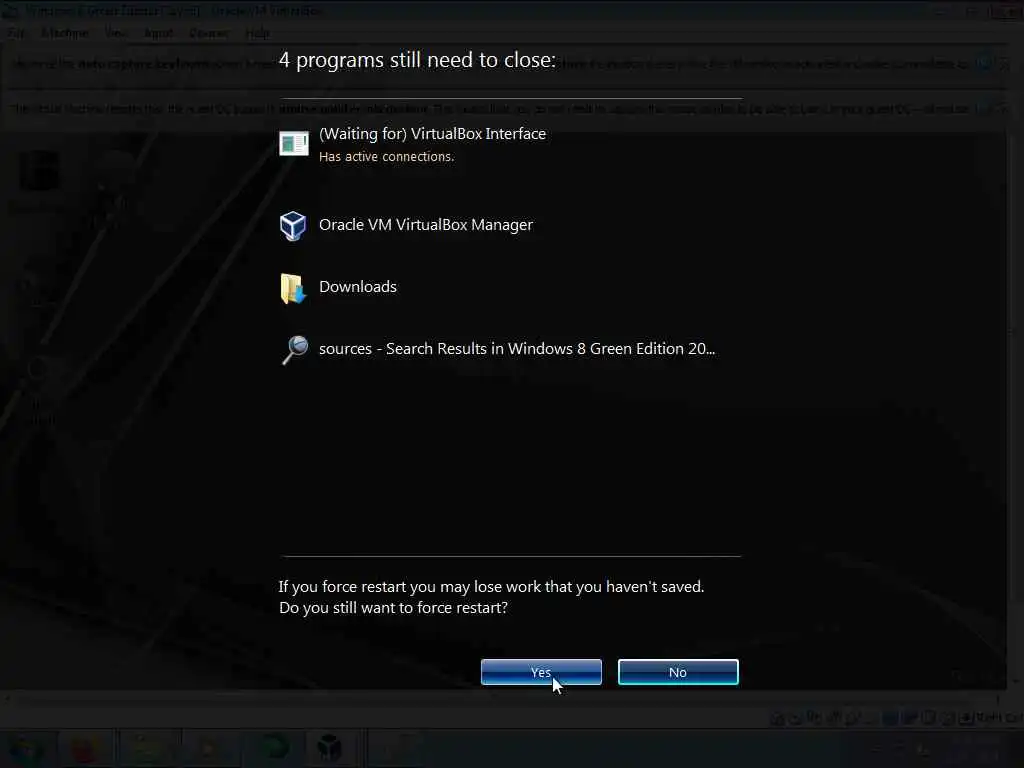Screen dimensions: 1024x768
Task: Select the VirtualBox Interface program icon
Action: pos(294,144)
